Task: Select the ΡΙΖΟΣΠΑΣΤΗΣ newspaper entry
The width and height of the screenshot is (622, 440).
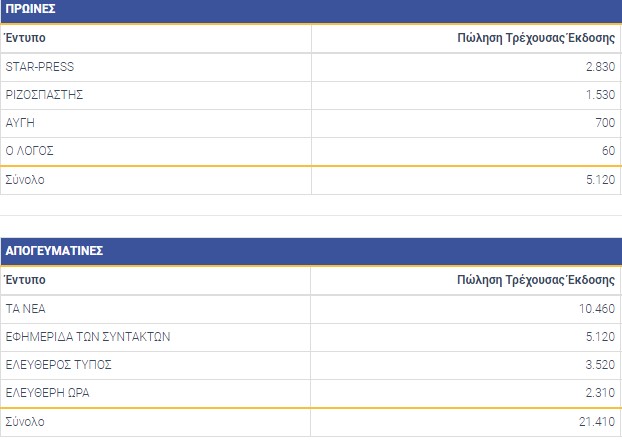Action: [x=43, y=95]
